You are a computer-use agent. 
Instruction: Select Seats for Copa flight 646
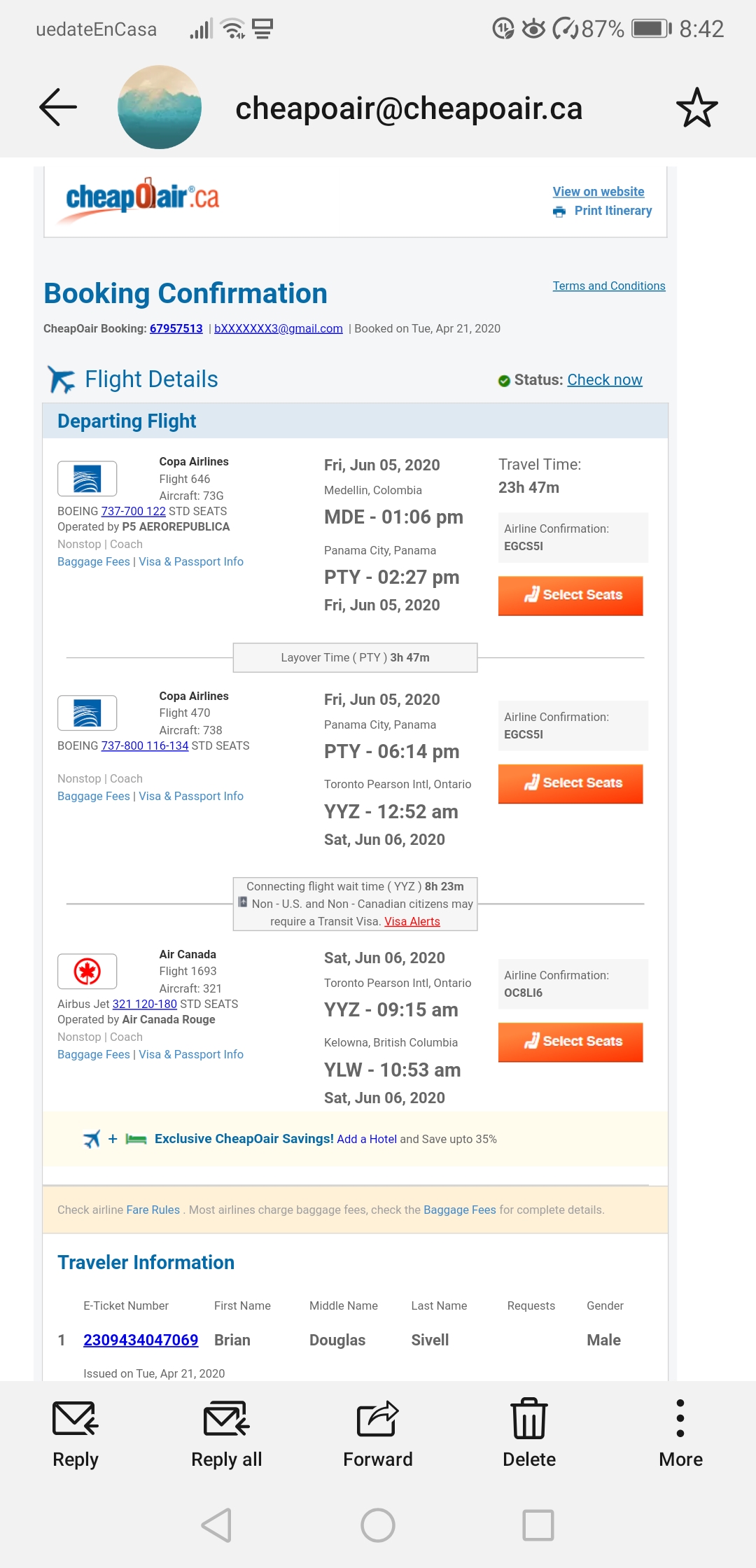click(570, 595)
